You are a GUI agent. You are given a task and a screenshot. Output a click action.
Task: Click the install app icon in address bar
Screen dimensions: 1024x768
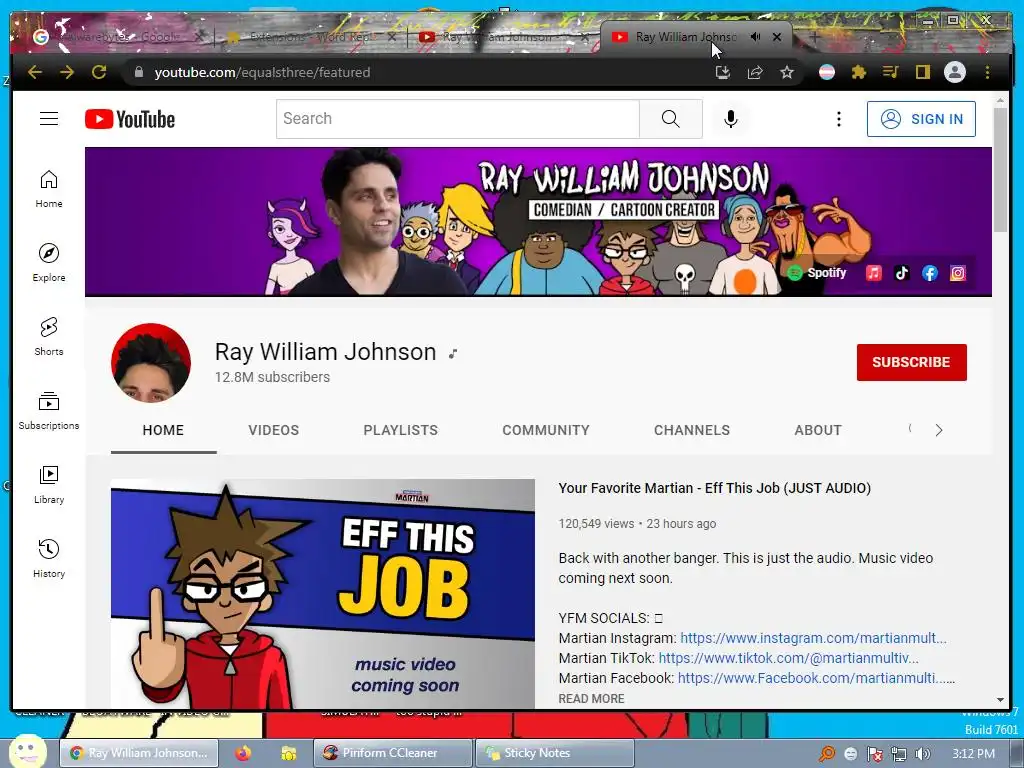(723, 72)
